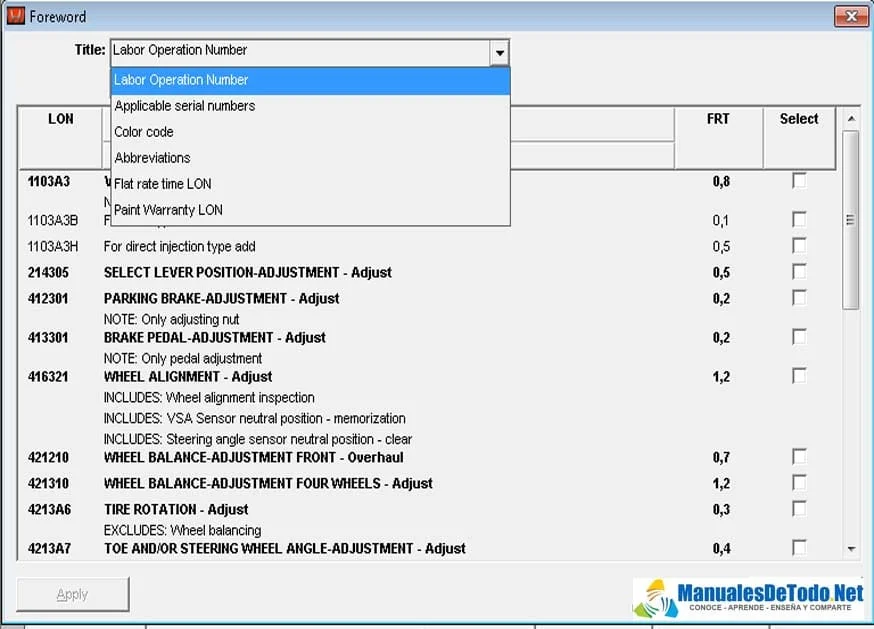Click FRT value 0,3 for Tire Rotation

coord(721,510)
